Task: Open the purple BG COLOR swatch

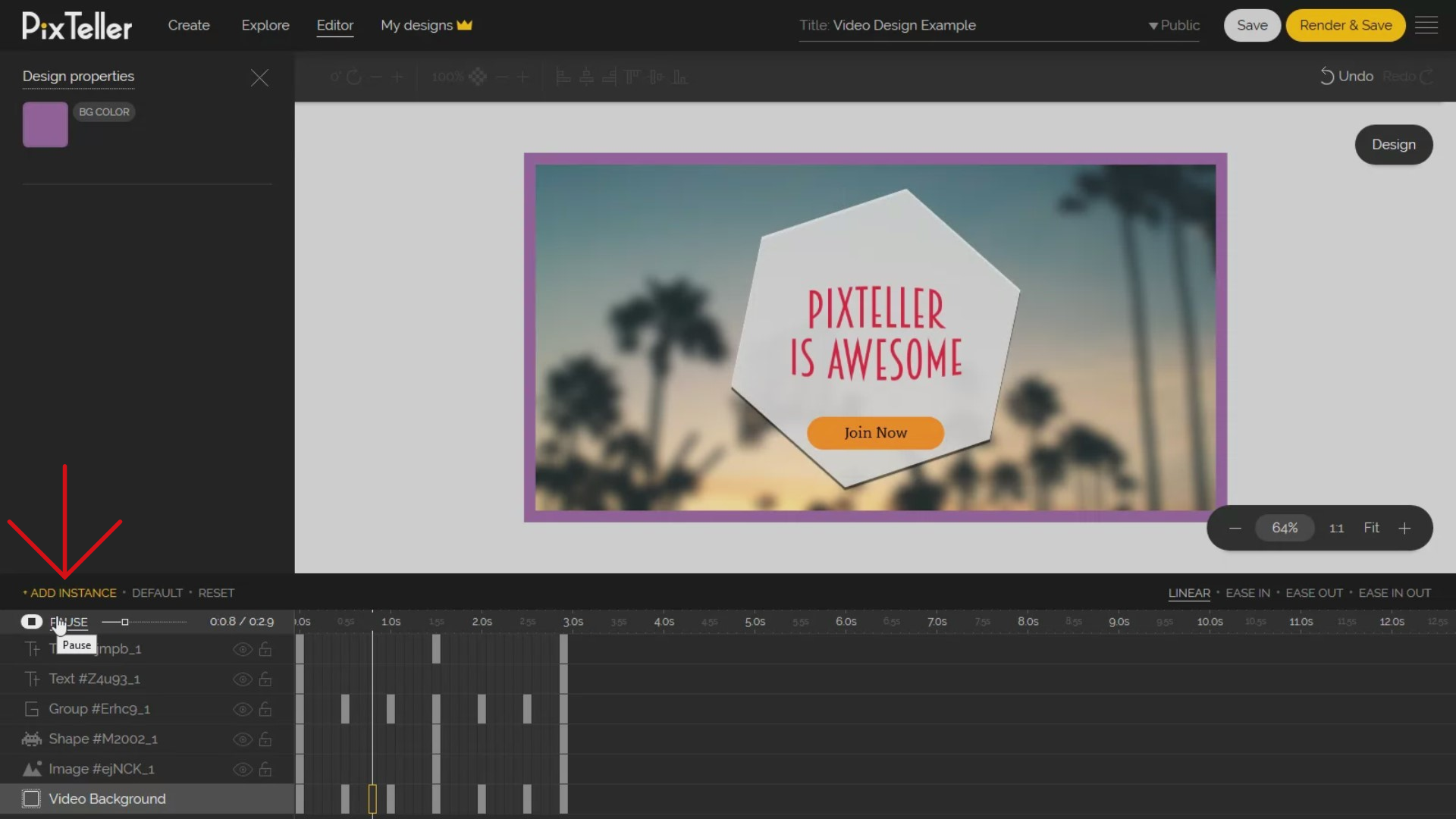Action: click(45, 125)
